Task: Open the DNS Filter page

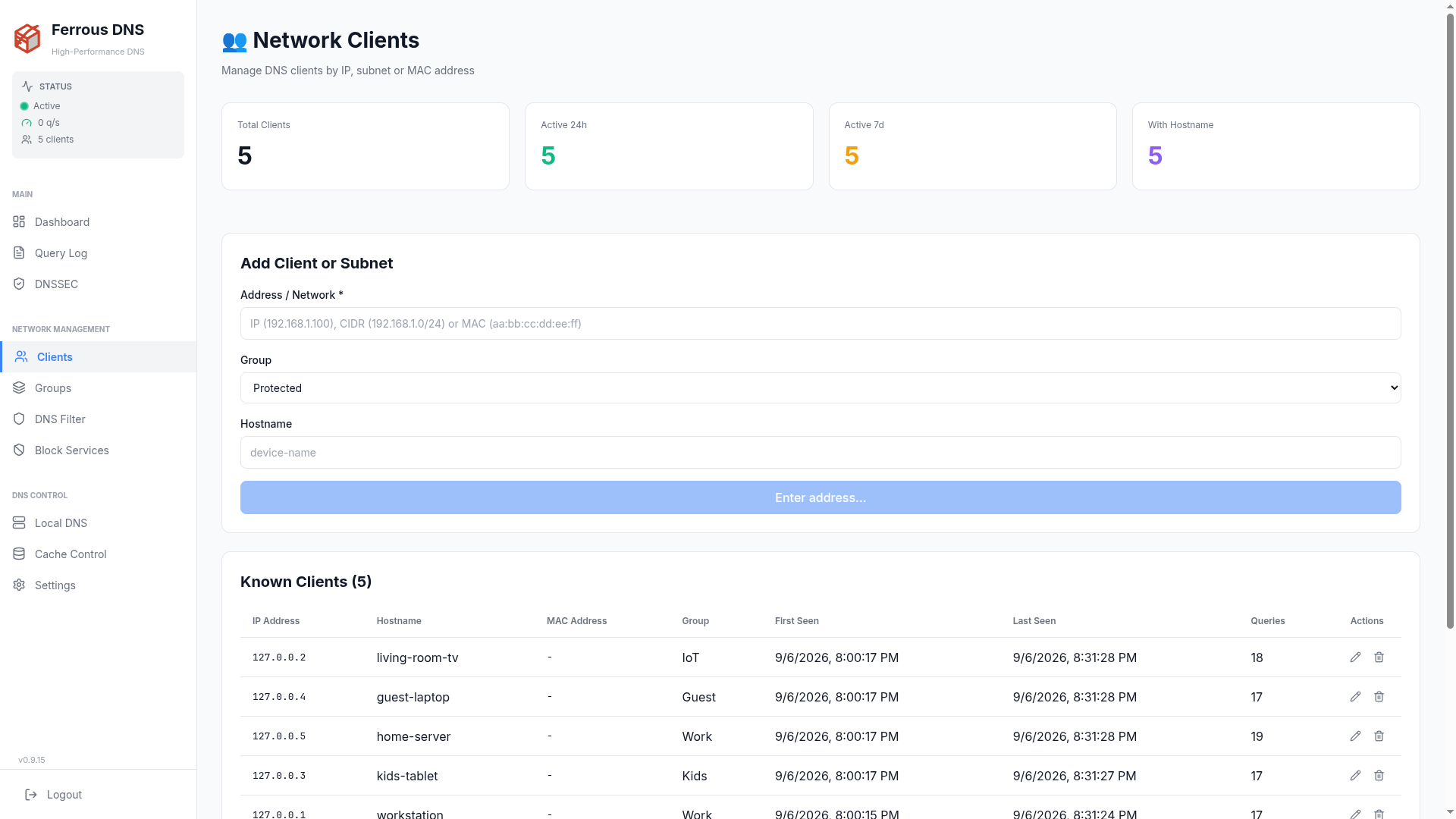Action: 98,419
